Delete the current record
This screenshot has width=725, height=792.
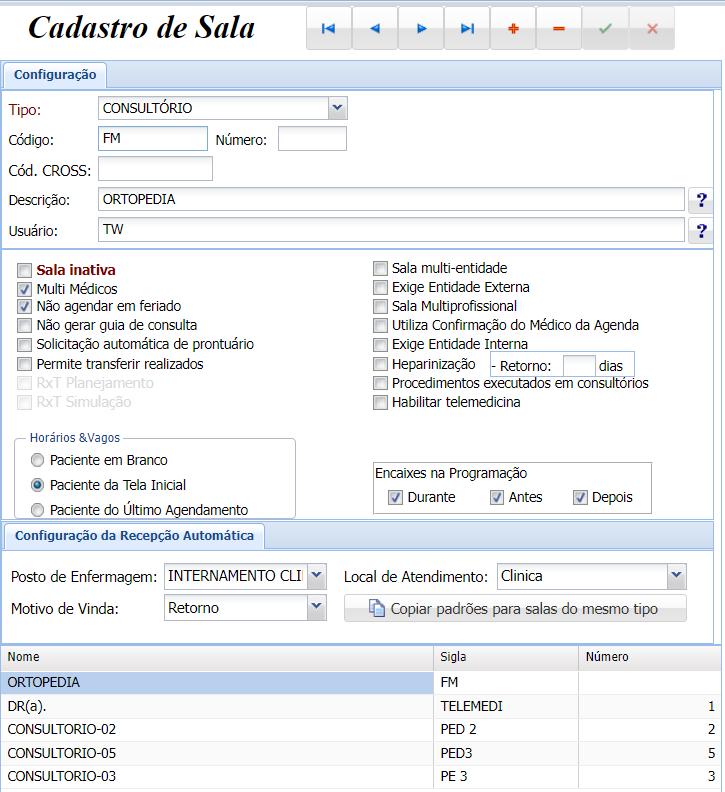559,29
